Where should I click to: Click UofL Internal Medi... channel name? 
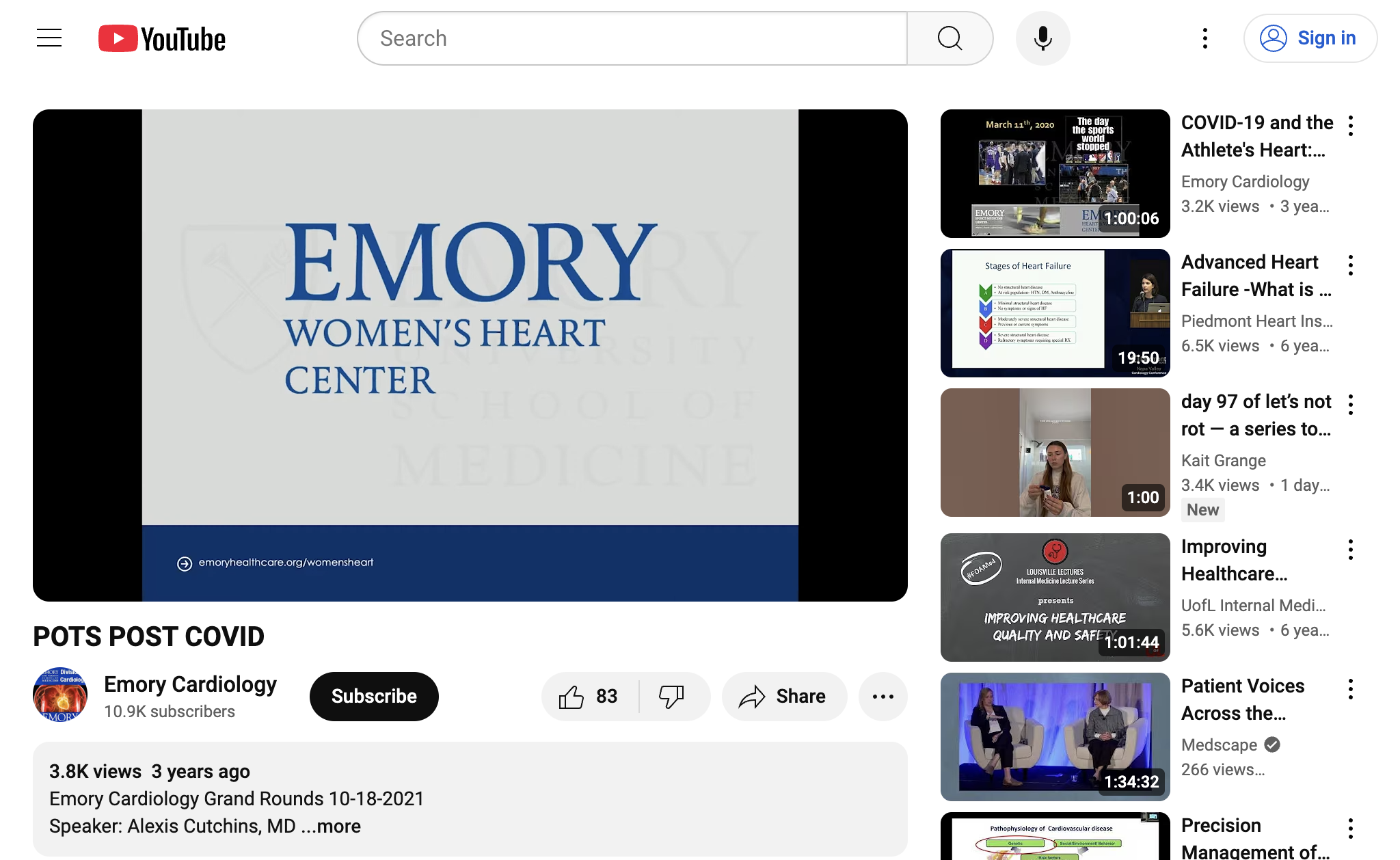point(1253,606)
